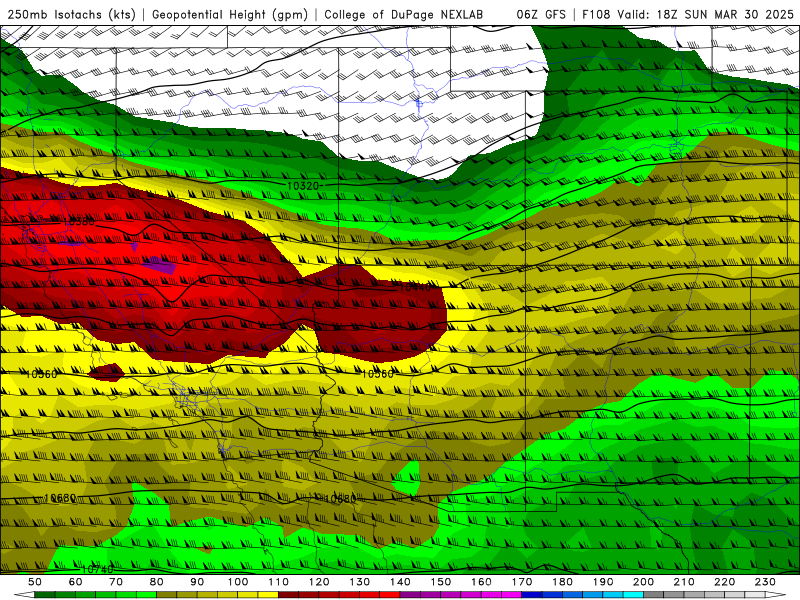Click colorbar tick label 170
Screen dimensions: 800x600
521,582
